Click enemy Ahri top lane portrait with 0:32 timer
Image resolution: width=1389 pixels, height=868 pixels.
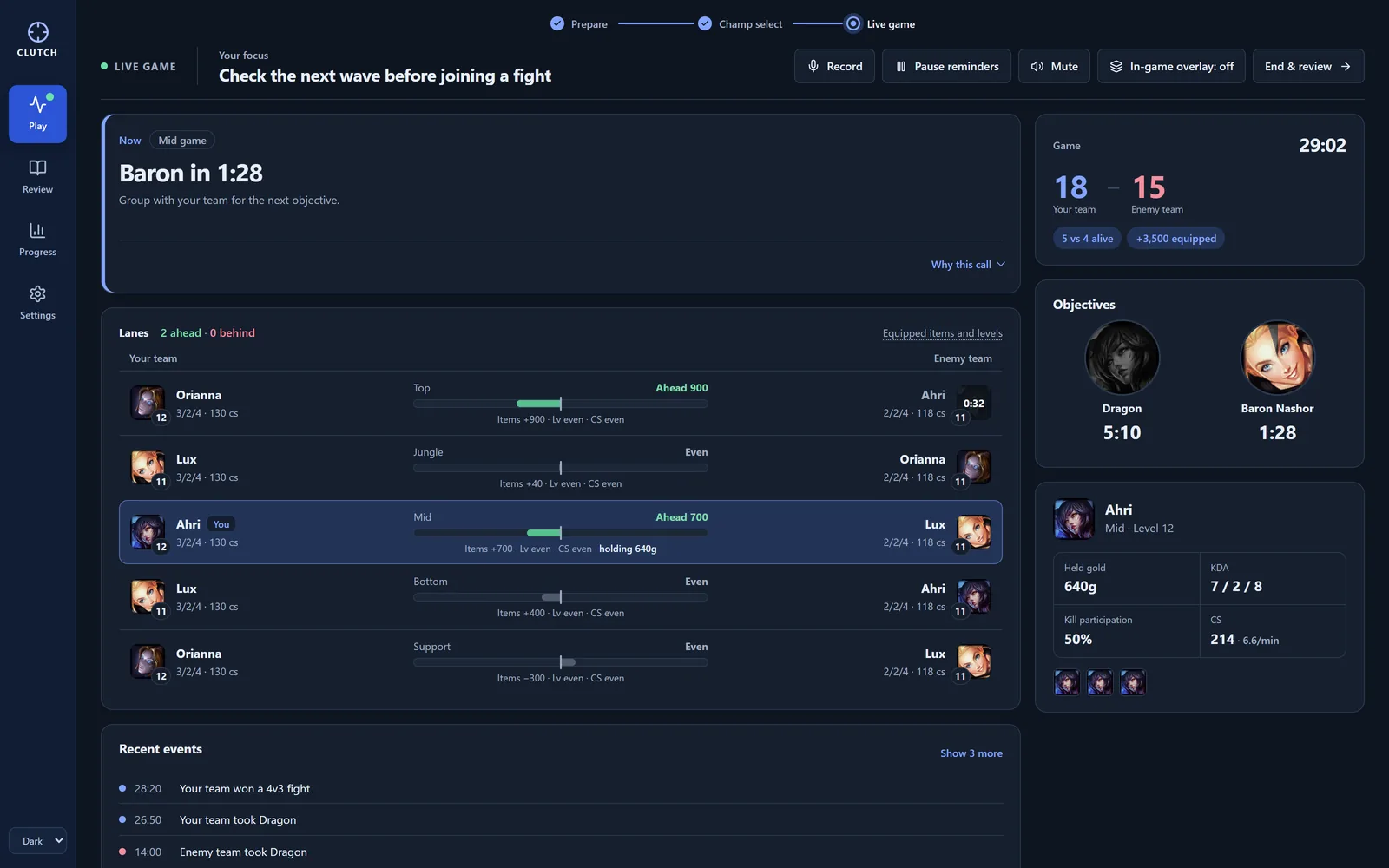click(x=973, y=403)
